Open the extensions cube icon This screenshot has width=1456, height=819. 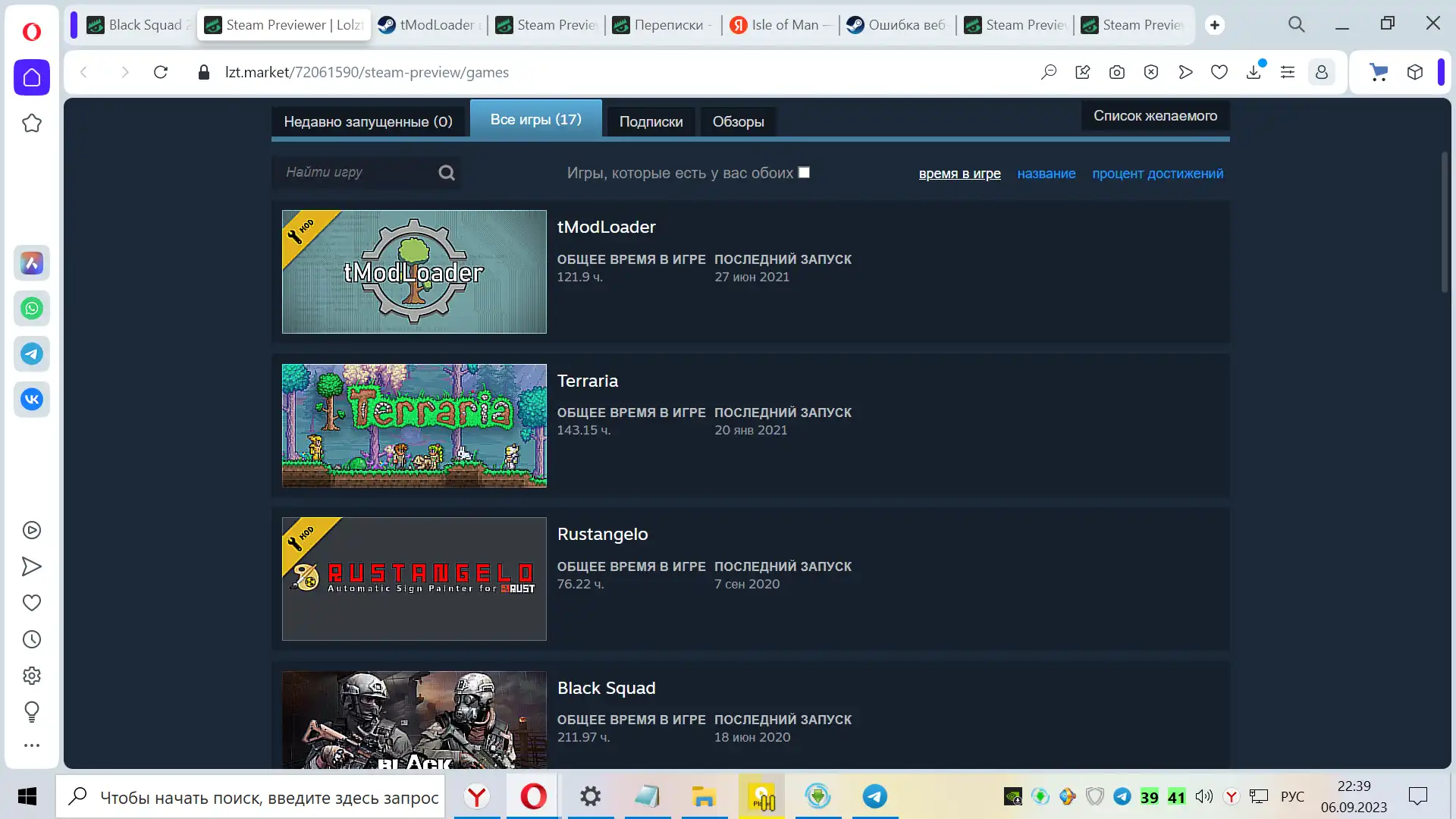click(1415, 72)
